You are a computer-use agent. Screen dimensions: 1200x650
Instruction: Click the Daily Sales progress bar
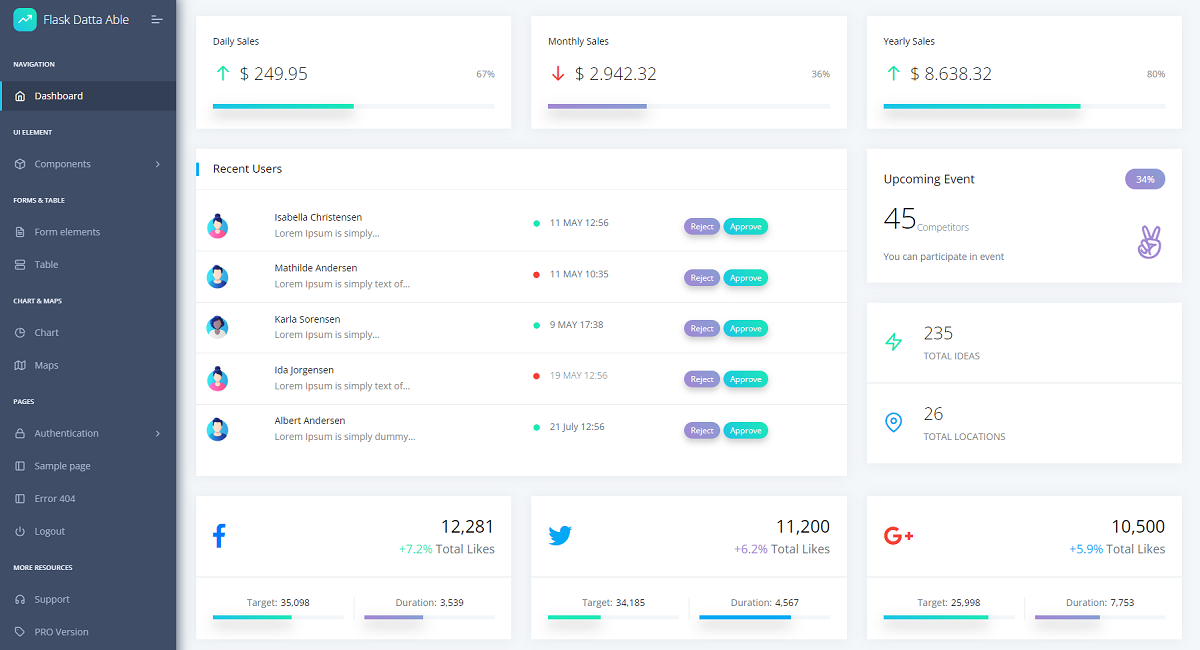click(x=354, y=106)
